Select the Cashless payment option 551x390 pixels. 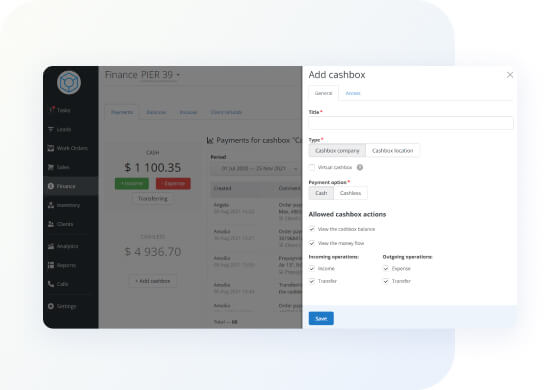pos(350,193)
